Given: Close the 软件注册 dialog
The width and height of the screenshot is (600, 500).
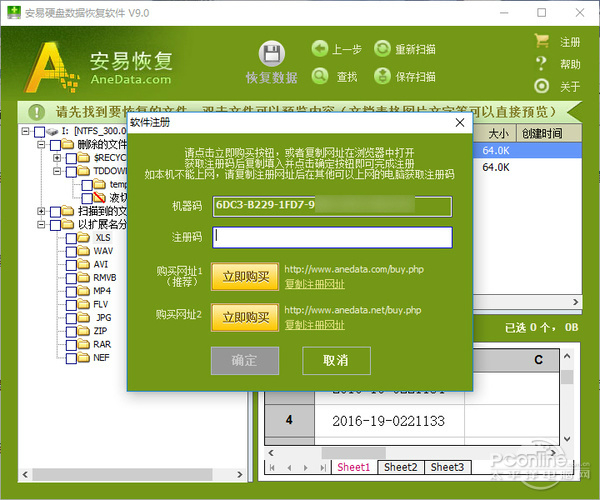Looking at the screenshot, I should click(x=460, y=122).
